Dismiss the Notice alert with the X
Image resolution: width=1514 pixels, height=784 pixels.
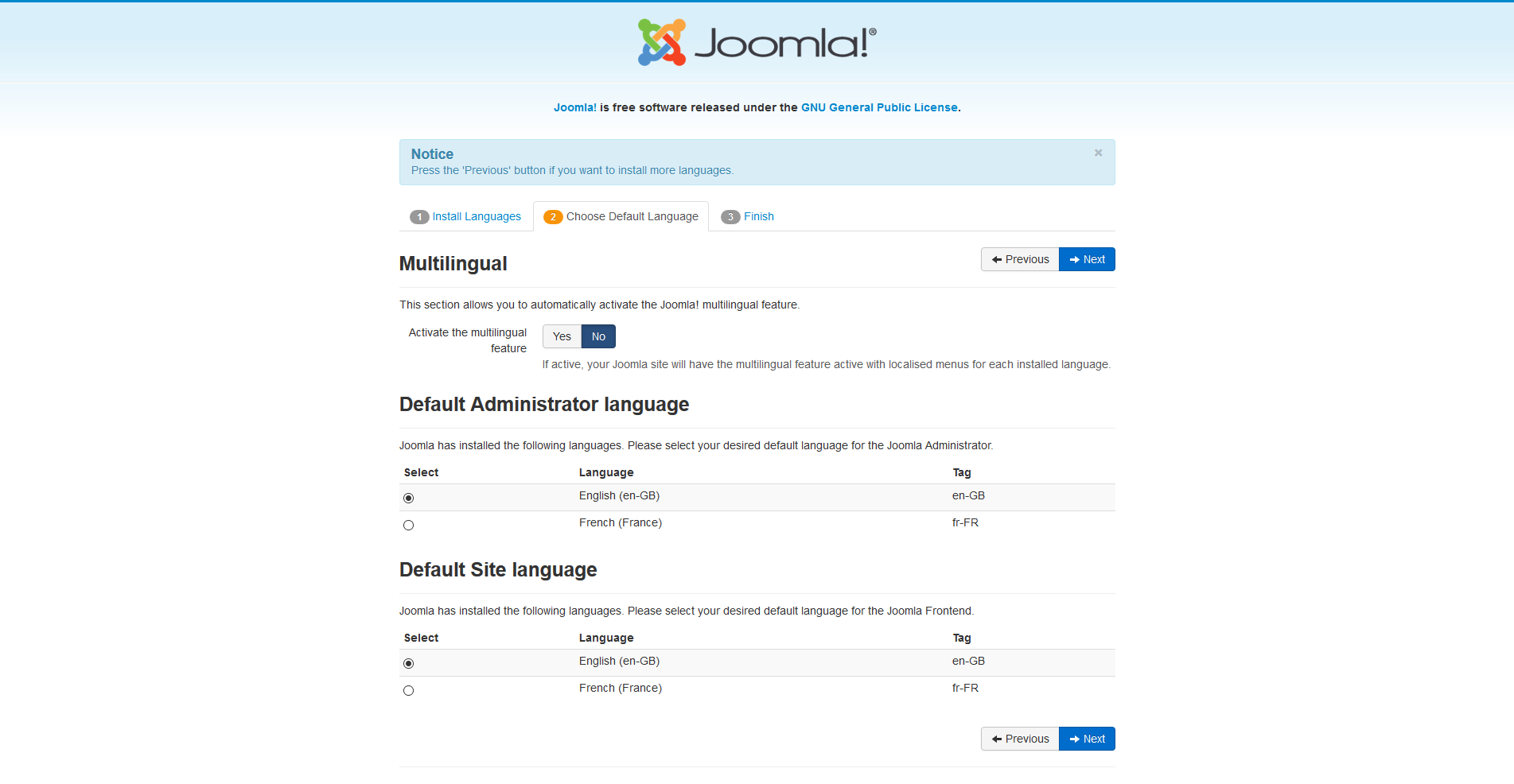(1098, 153)
